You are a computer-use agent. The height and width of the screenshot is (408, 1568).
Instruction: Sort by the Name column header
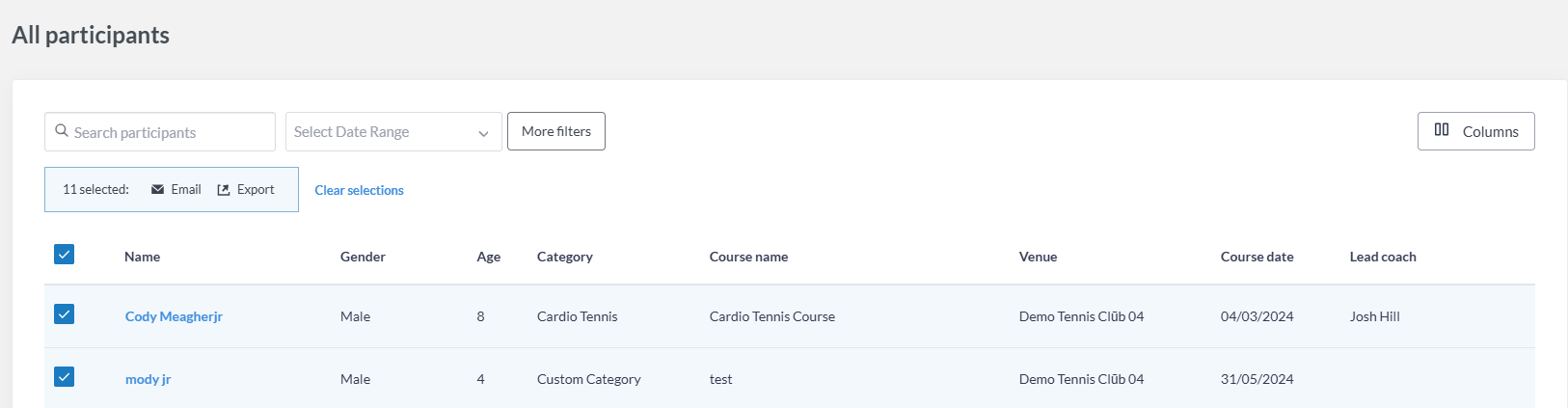(x=142, y=257)
